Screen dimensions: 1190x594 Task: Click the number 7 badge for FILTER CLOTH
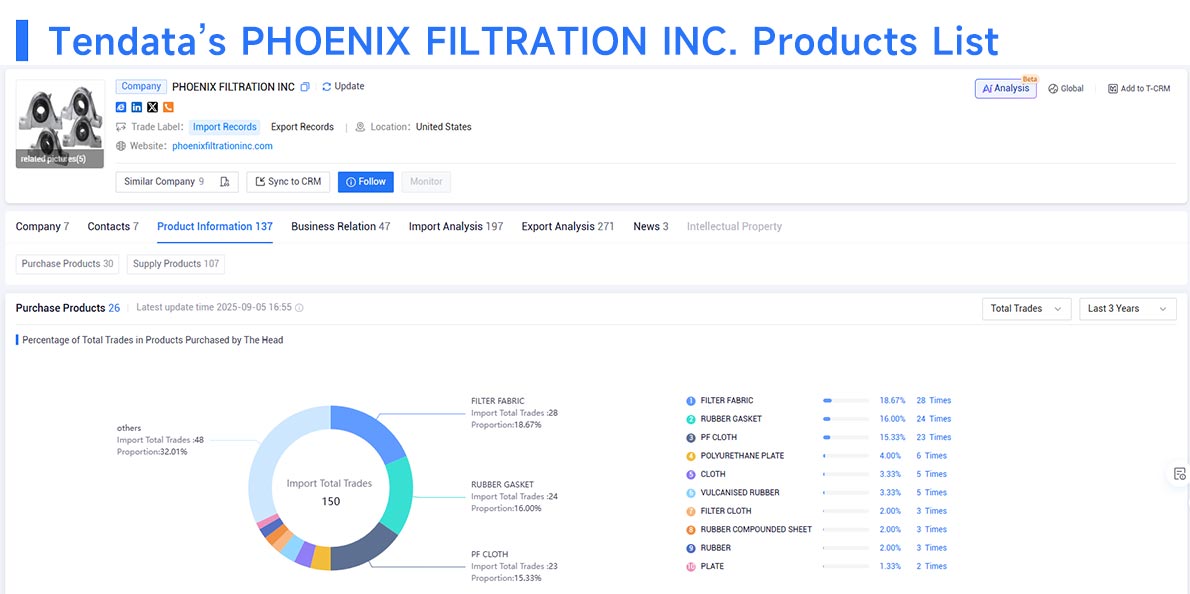coord(691,511)
